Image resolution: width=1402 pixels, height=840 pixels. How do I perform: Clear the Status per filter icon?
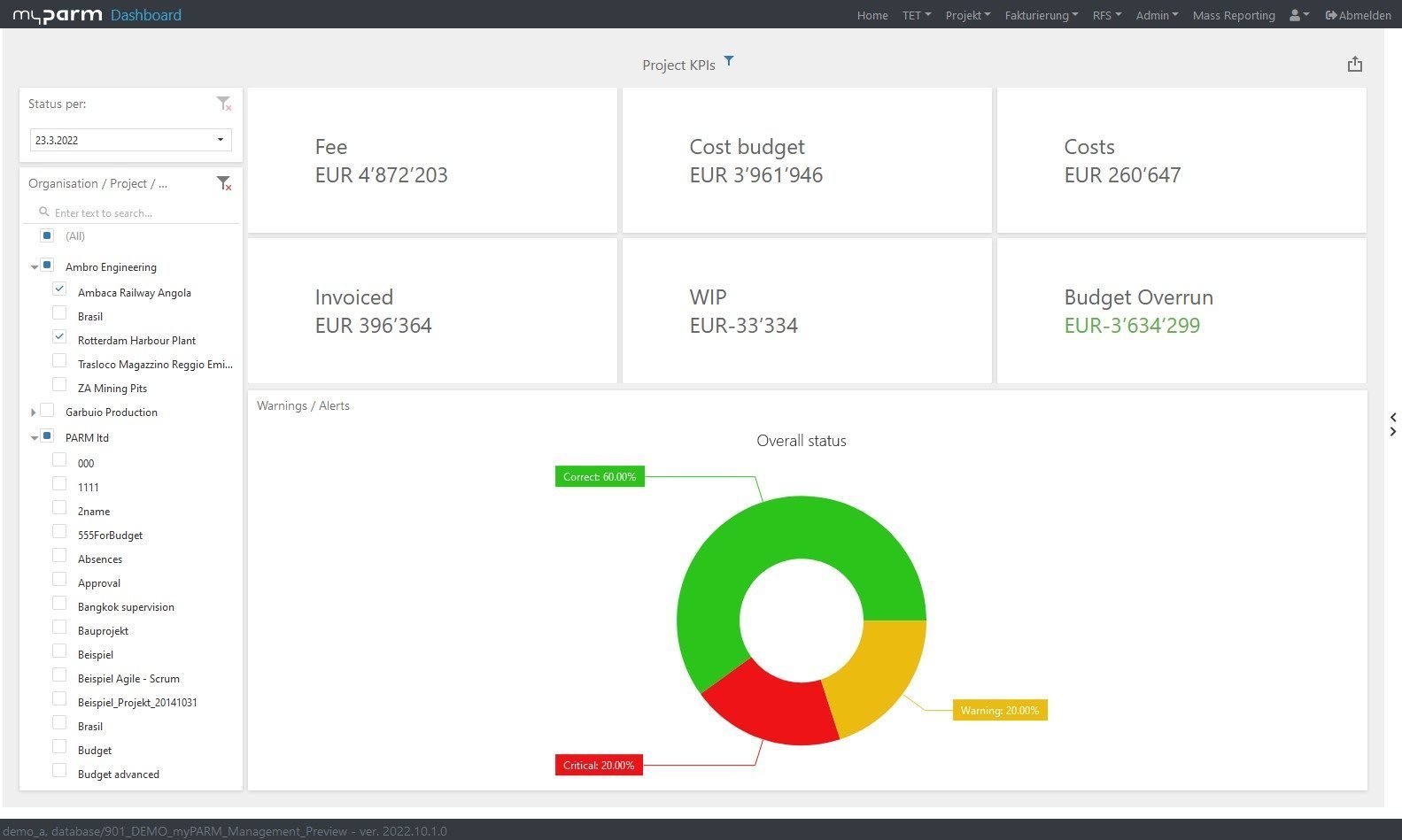[x=224, y=104]
